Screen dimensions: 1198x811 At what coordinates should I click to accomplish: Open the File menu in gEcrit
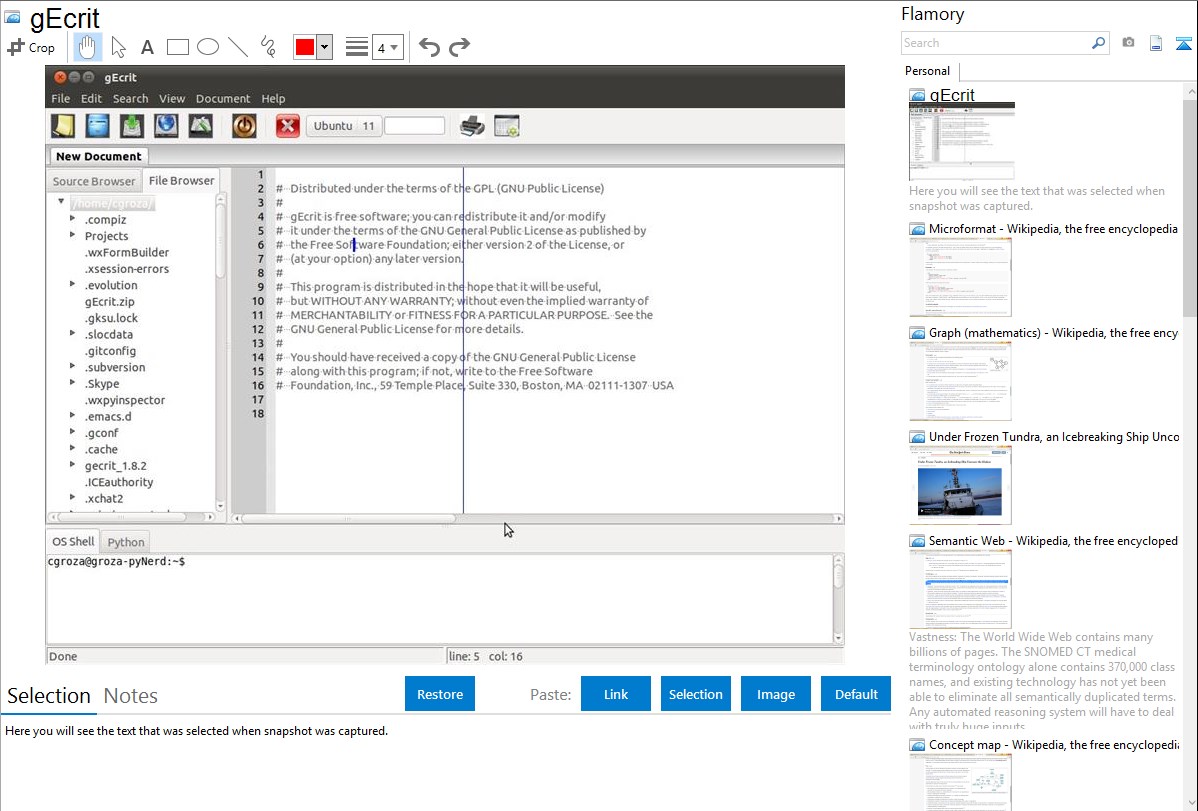(60, 99)
